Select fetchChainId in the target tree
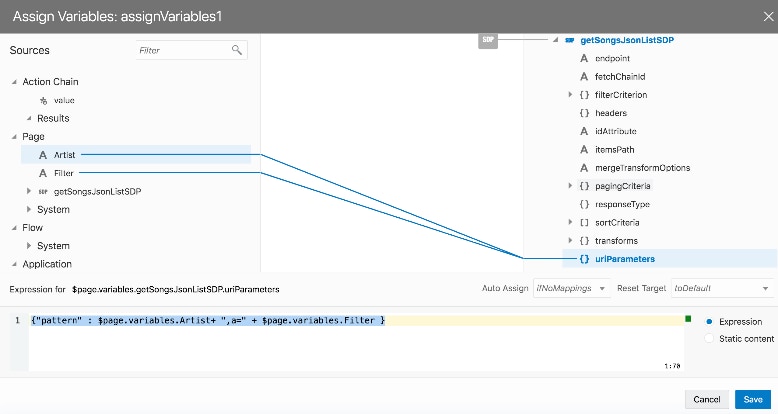The image size is (778, 414). pos(620,77)
